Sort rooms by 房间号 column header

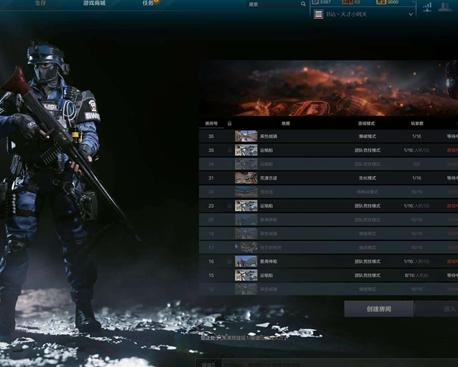coord(211,124)
